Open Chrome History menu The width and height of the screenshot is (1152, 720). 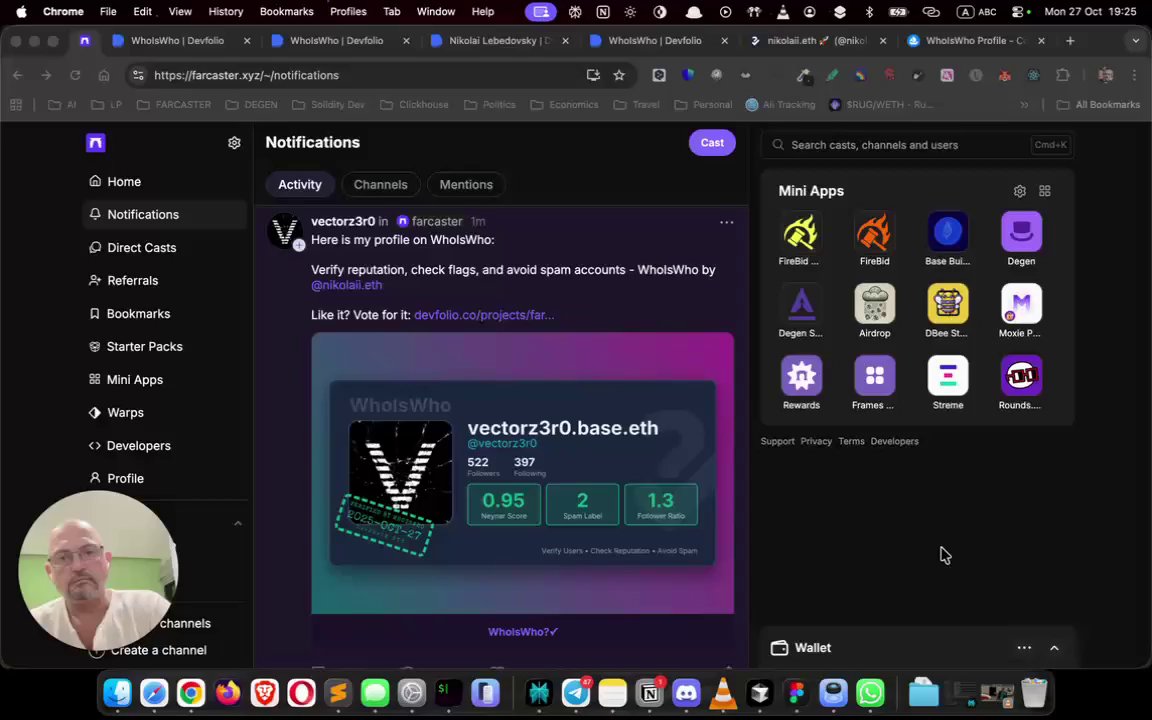226,11
